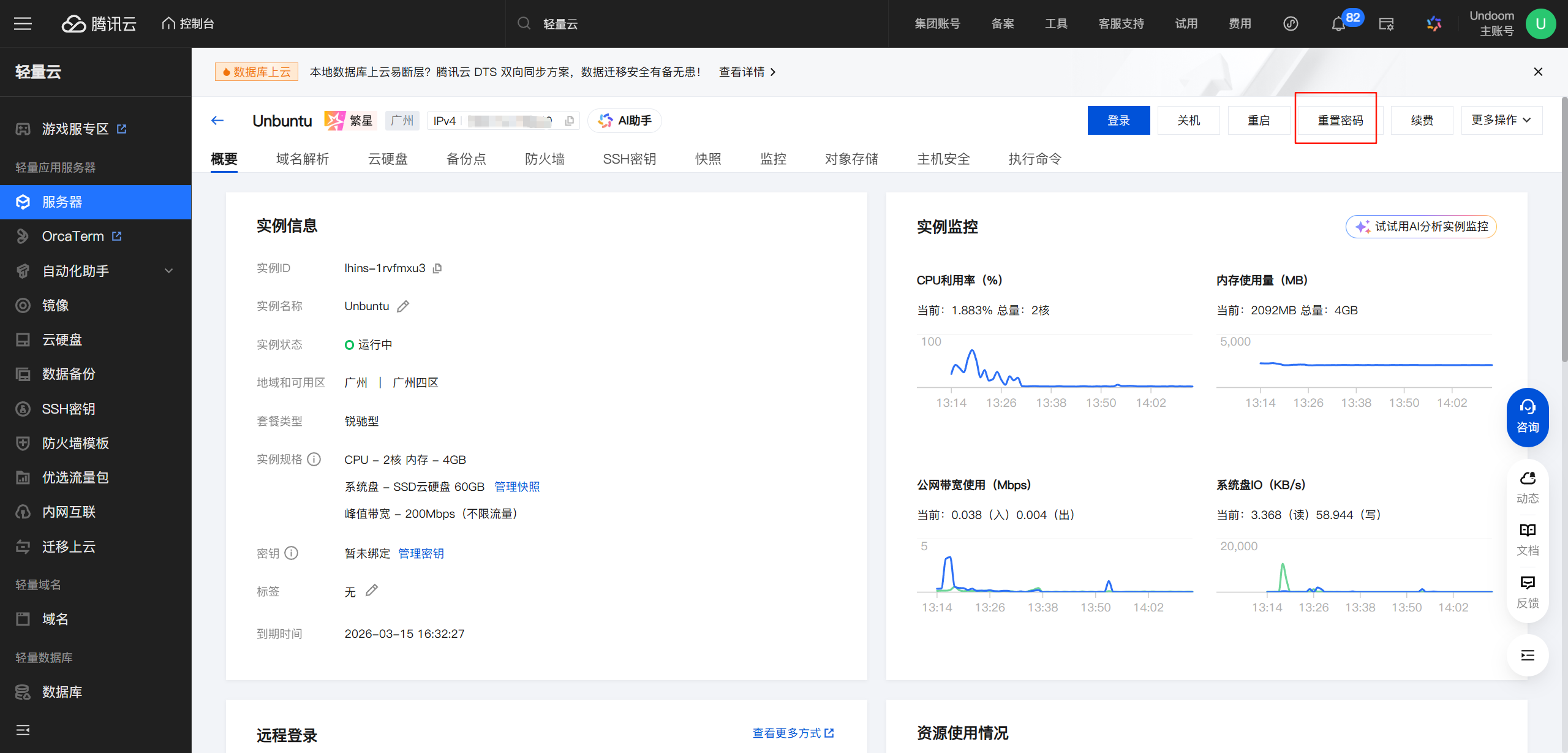This screenshot has height=753, width=1568.
Task: Click the search box with 轻量云
Action: click(674, 24)
